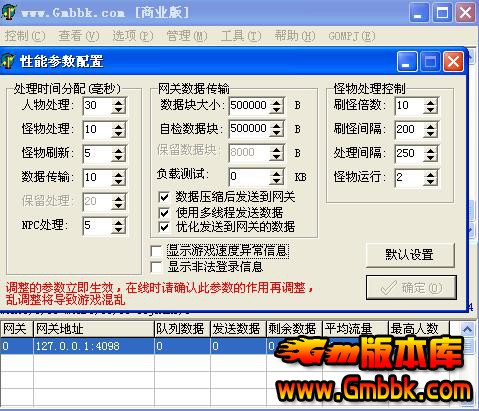Viewport: 479px width, 411px height.
Task: Decrease 刷怪倍数 spinner down arrow
Action: pos(430,110)
